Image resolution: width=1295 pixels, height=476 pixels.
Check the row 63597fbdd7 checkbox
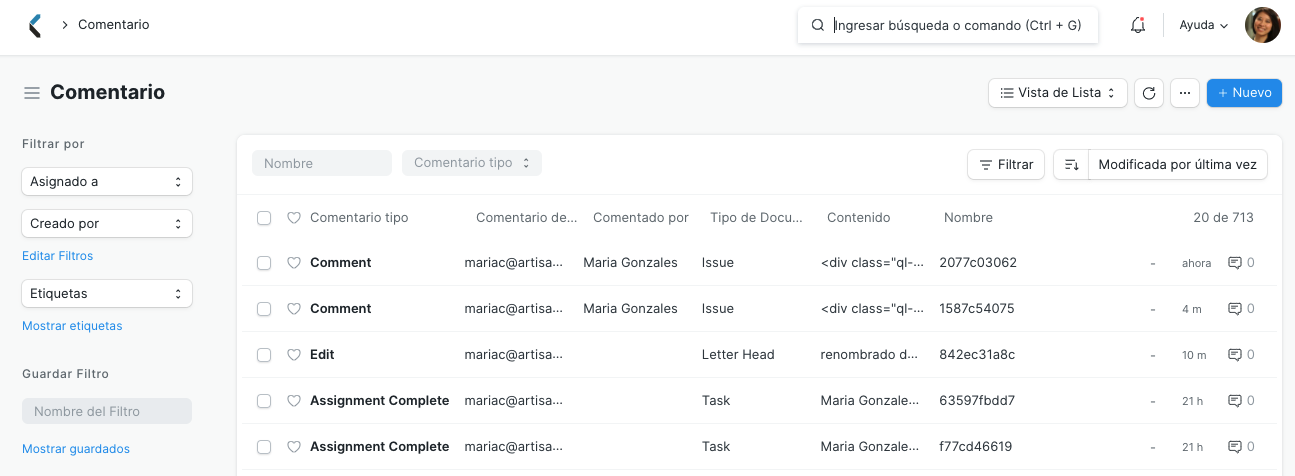pos(264,401)
